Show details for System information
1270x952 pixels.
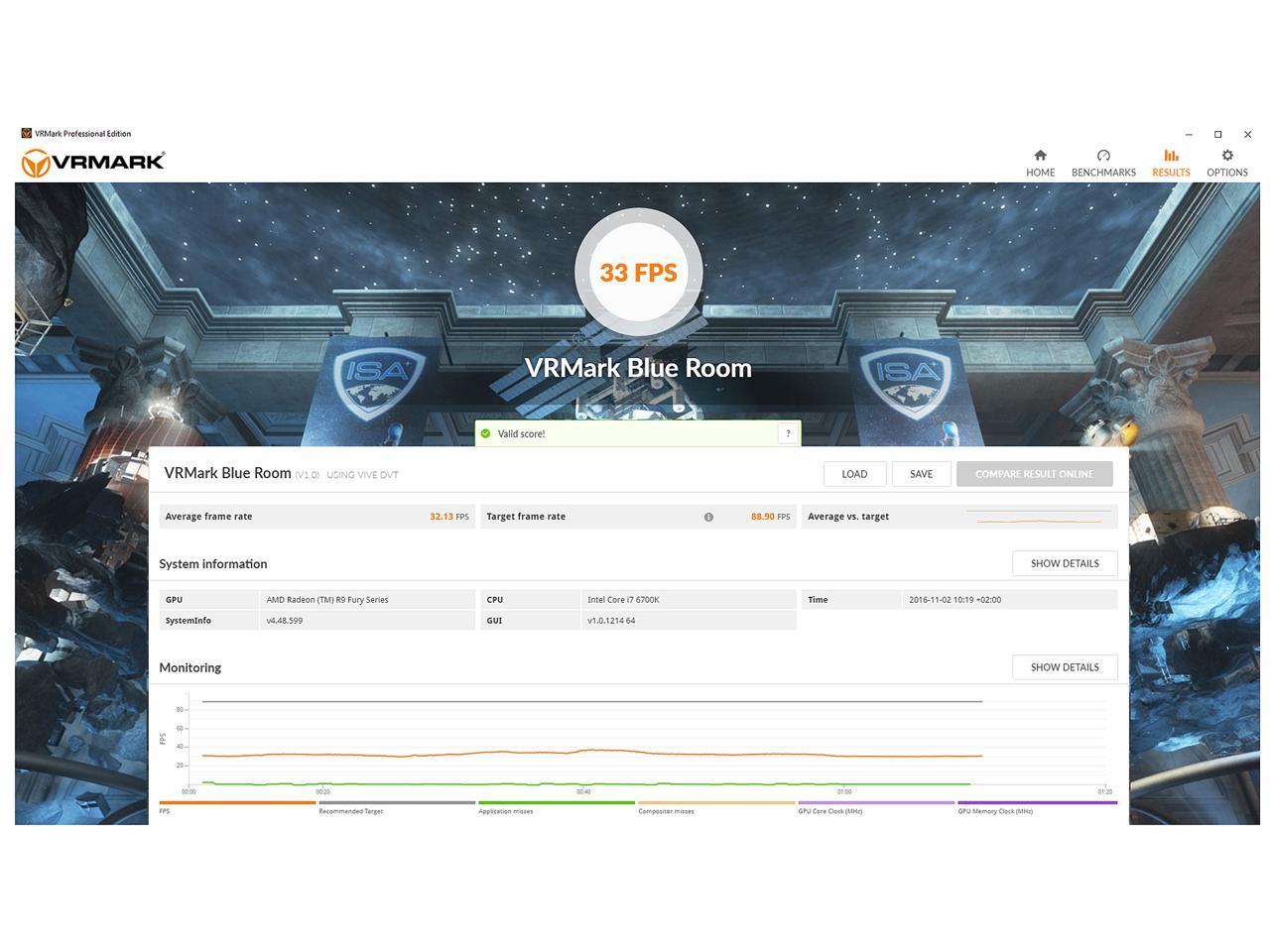tap(1065, 563)
